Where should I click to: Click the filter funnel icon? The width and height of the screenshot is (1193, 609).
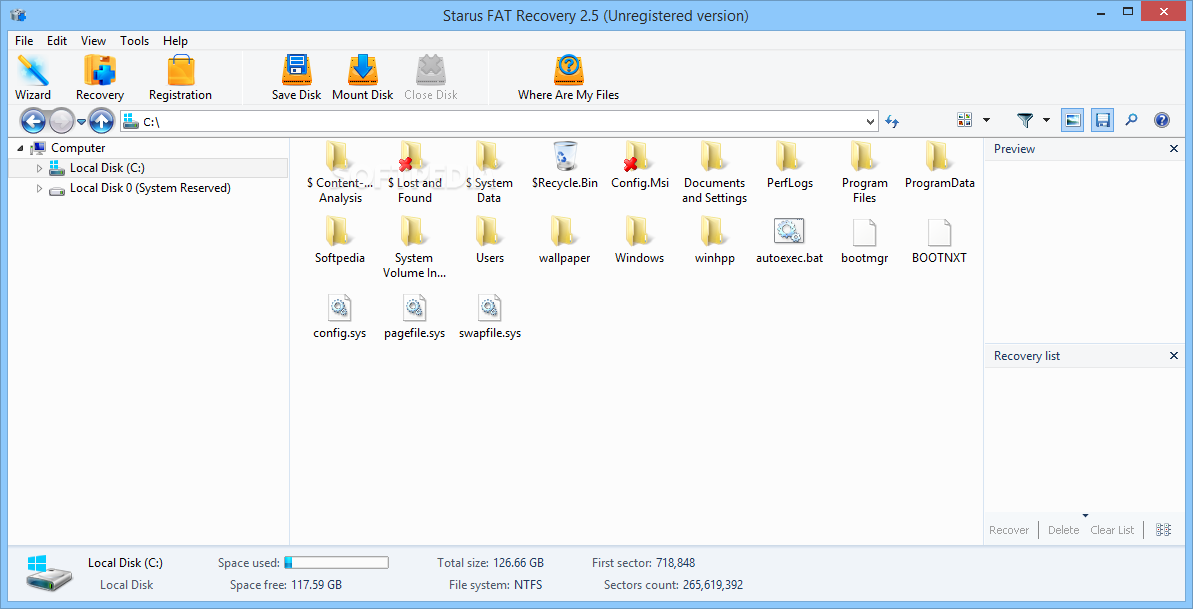click(1026, 120)
